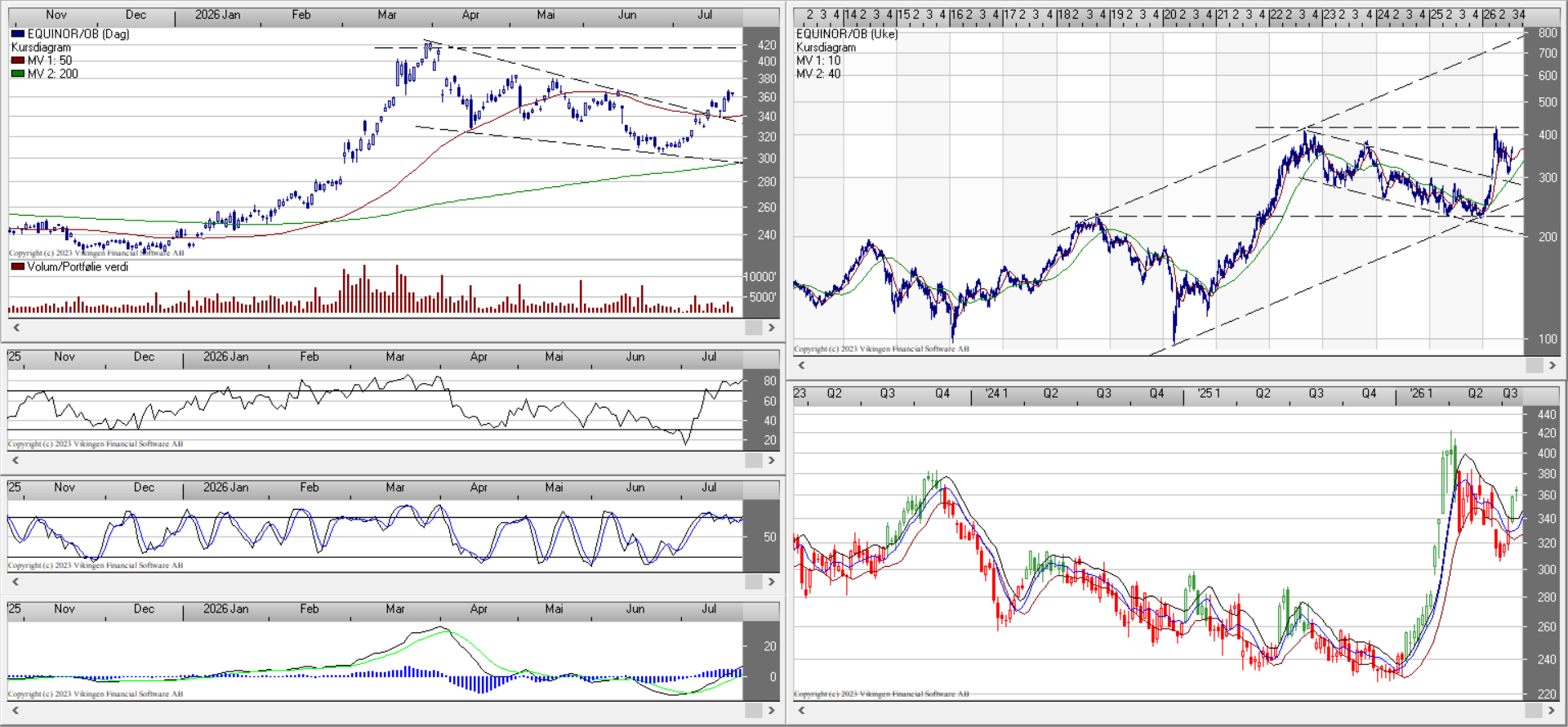This screenshot has height=727, width=1568.
Task: Click dark red swatch beside Volum/Portfølje verdi
Action: point(18,267)
